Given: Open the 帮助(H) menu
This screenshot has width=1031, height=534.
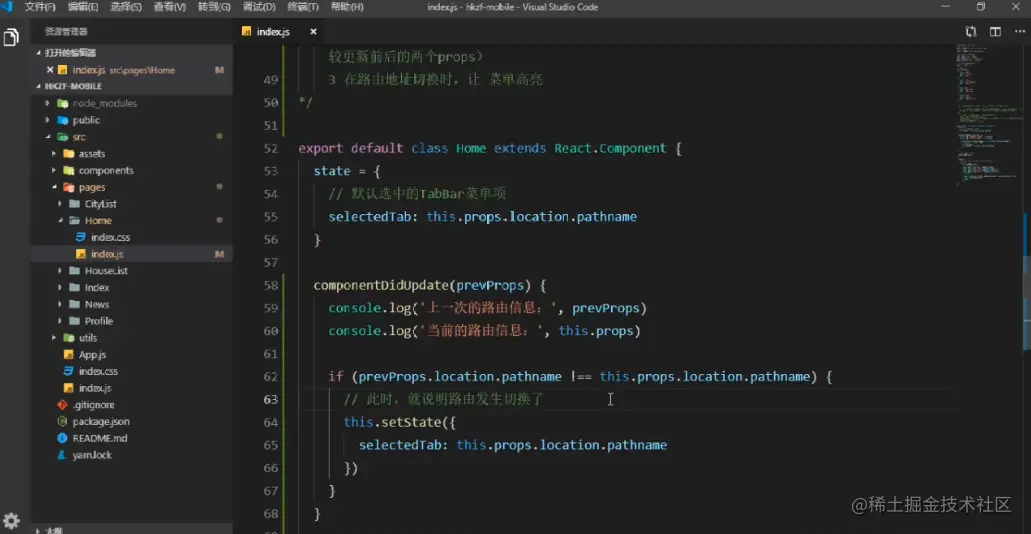Looking at the screenshot, I should pyautogui.click(x=347, y=7).
